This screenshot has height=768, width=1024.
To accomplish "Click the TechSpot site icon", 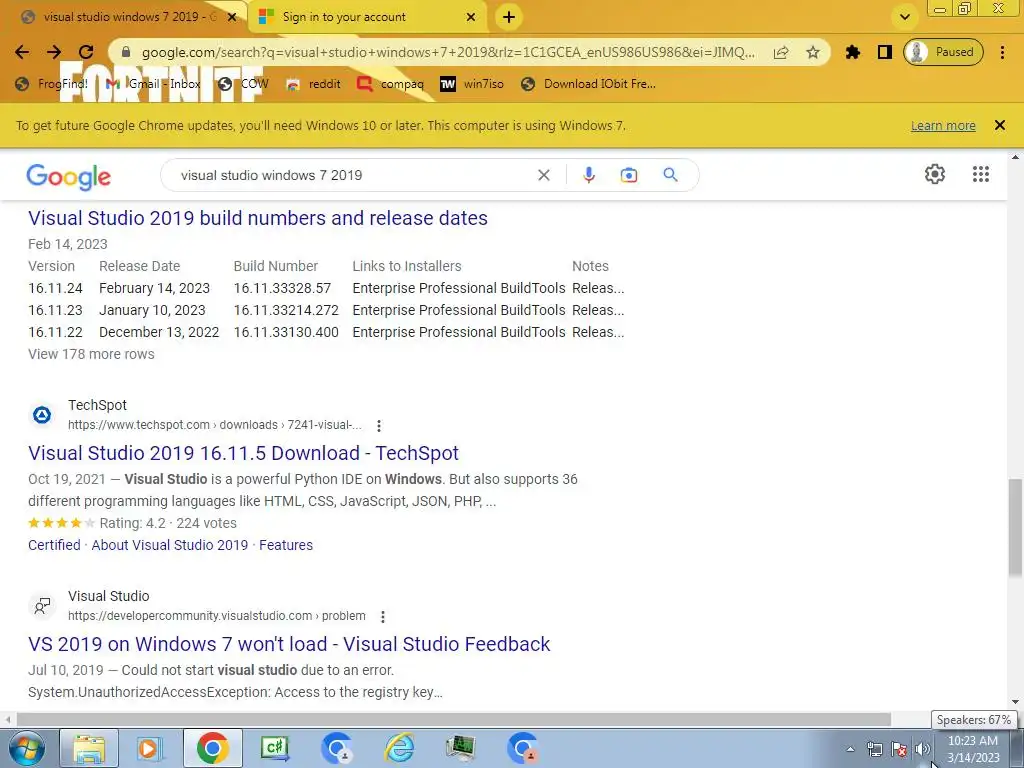I will 42,415.
